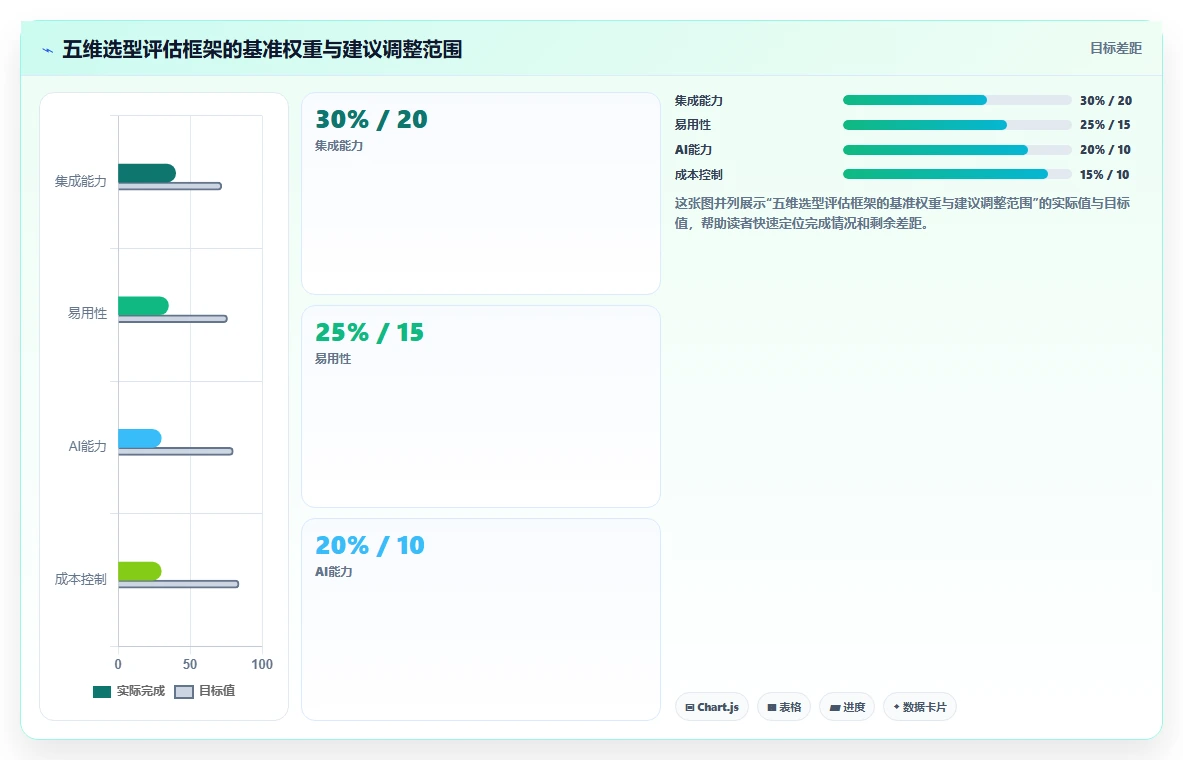The width and height of the screenshot is (1183, 760).
Task: Click the 成本控制 progress bar
Action: (957, 174)
